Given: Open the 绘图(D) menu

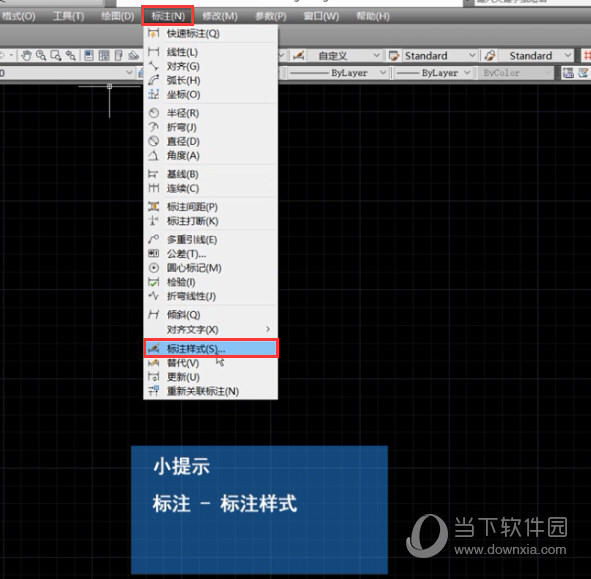Looking at the screenshot, I should [118, 16].
